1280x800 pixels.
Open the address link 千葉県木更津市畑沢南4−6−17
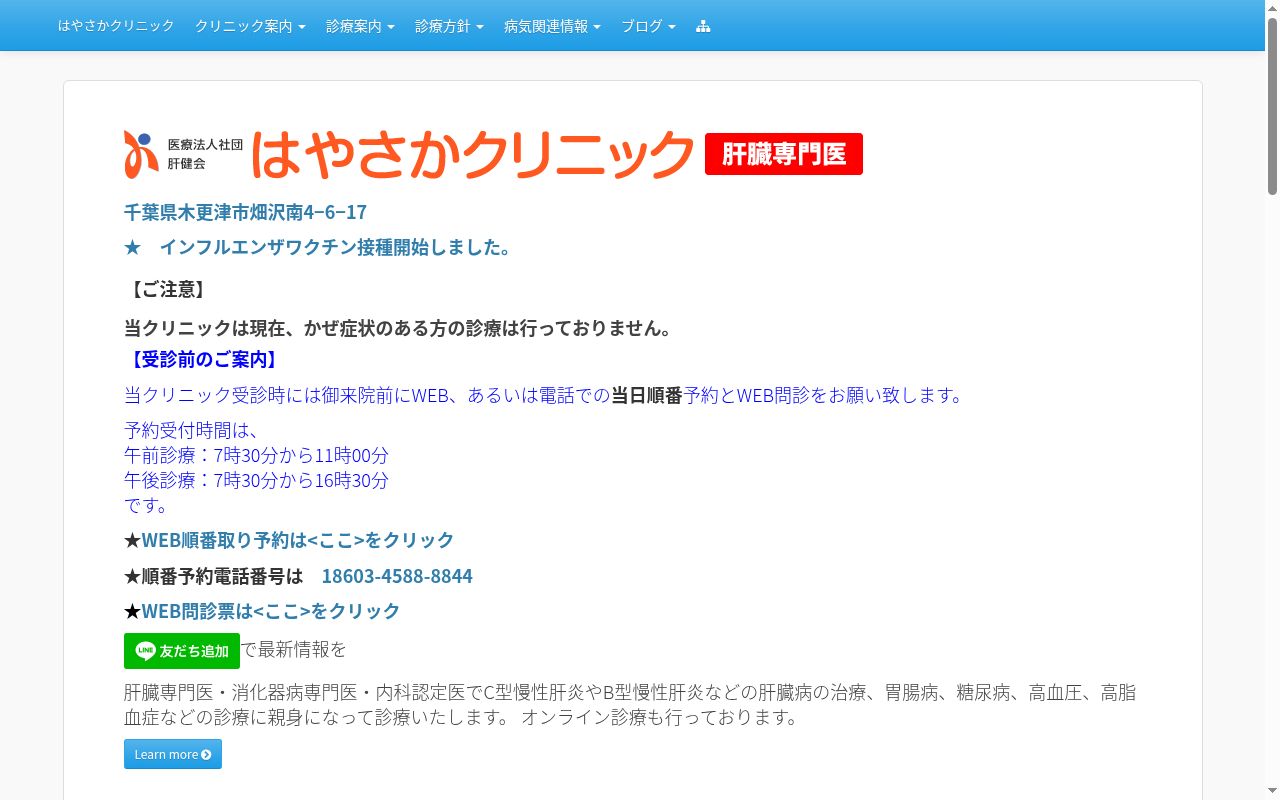pyautogui.click(x=245, y=212)
